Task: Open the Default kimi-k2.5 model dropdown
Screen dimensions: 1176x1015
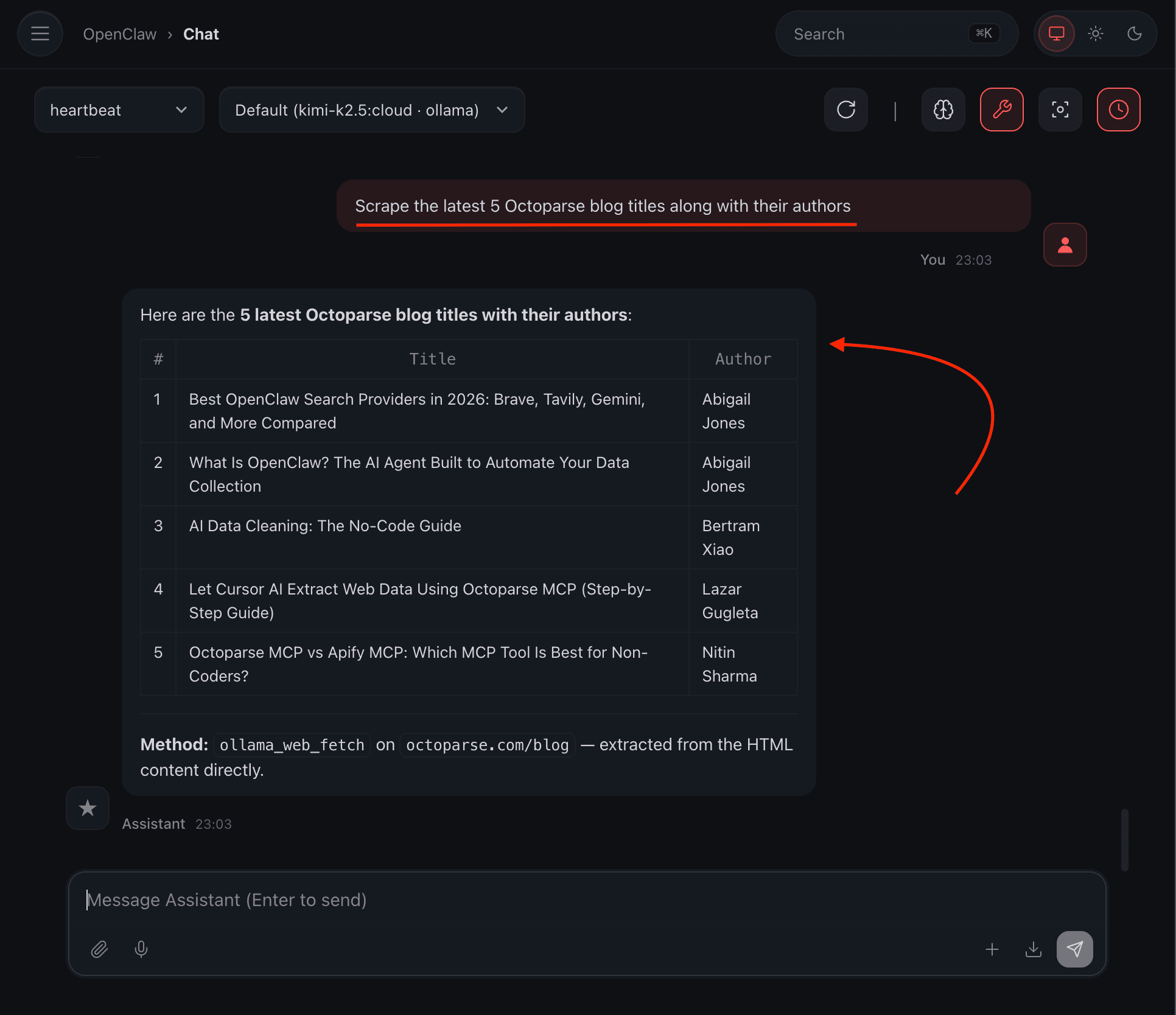Action: [372, 110]
